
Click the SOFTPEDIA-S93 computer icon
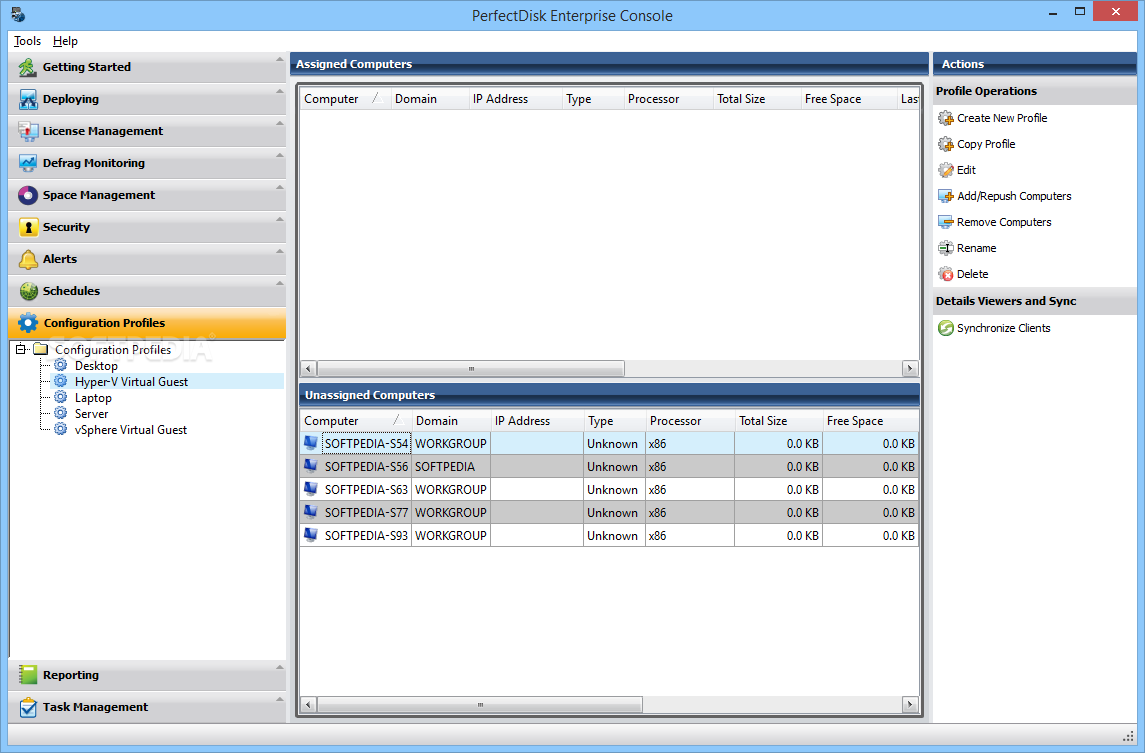click(x=311, y=535)
